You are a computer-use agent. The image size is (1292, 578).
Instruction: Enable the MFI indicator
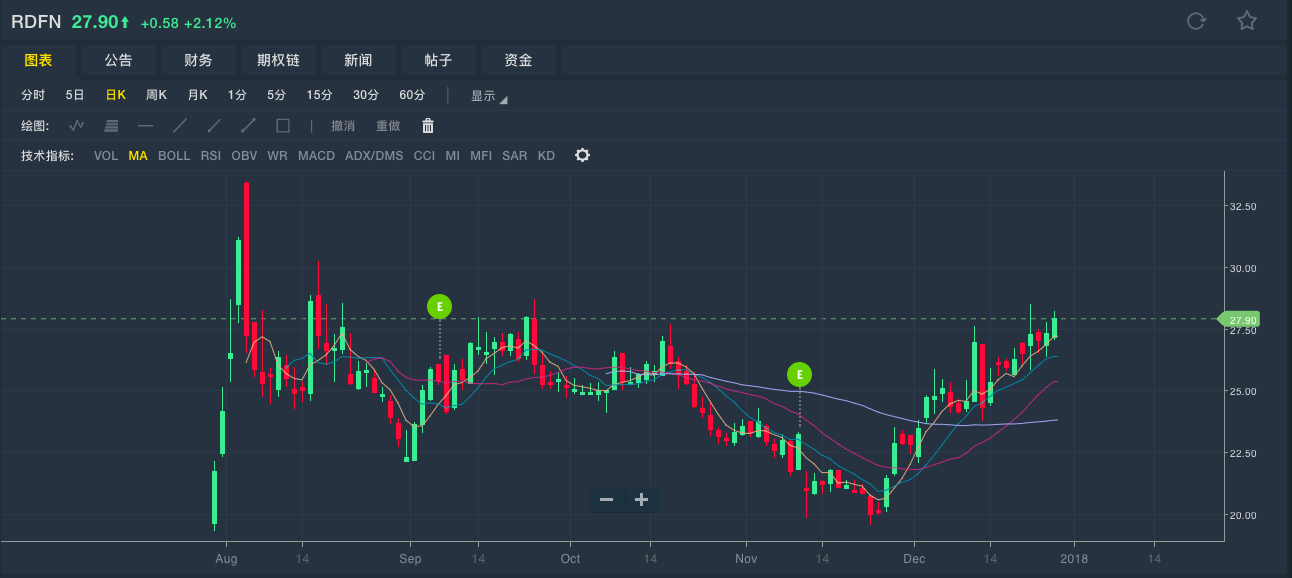point(481,156)
